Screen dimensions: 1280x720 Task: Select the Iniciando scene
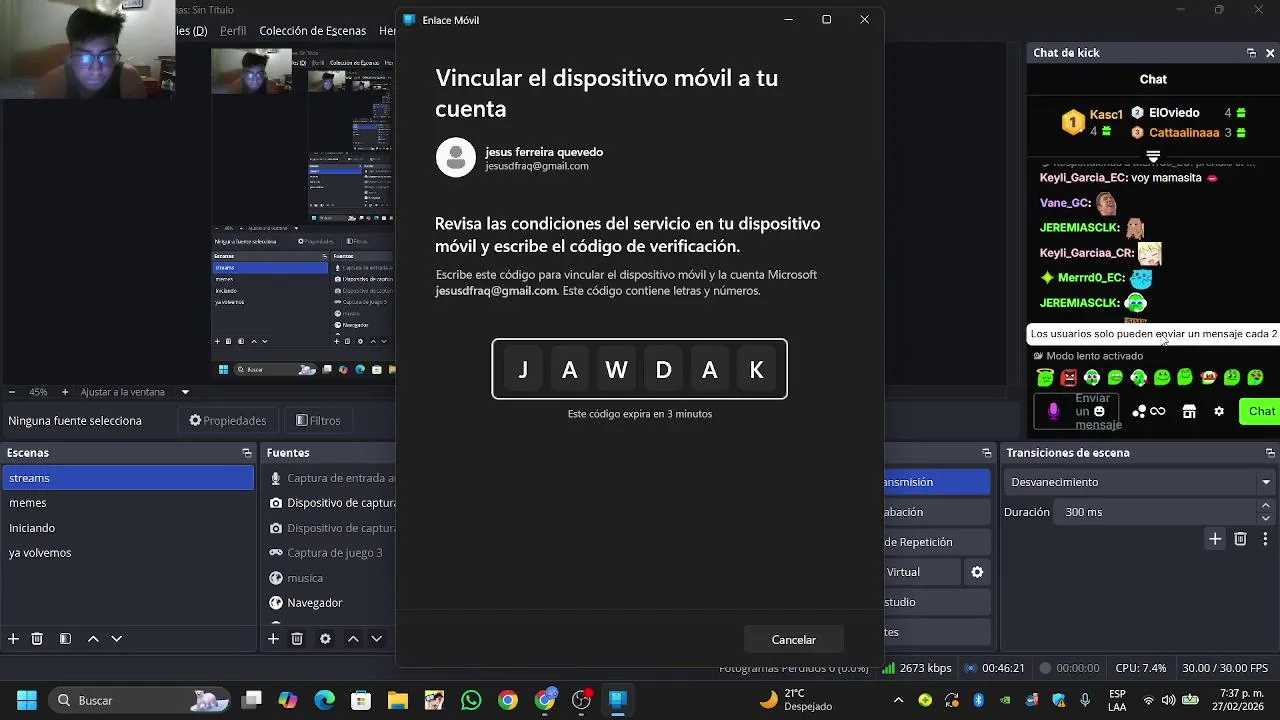[128, 528]
